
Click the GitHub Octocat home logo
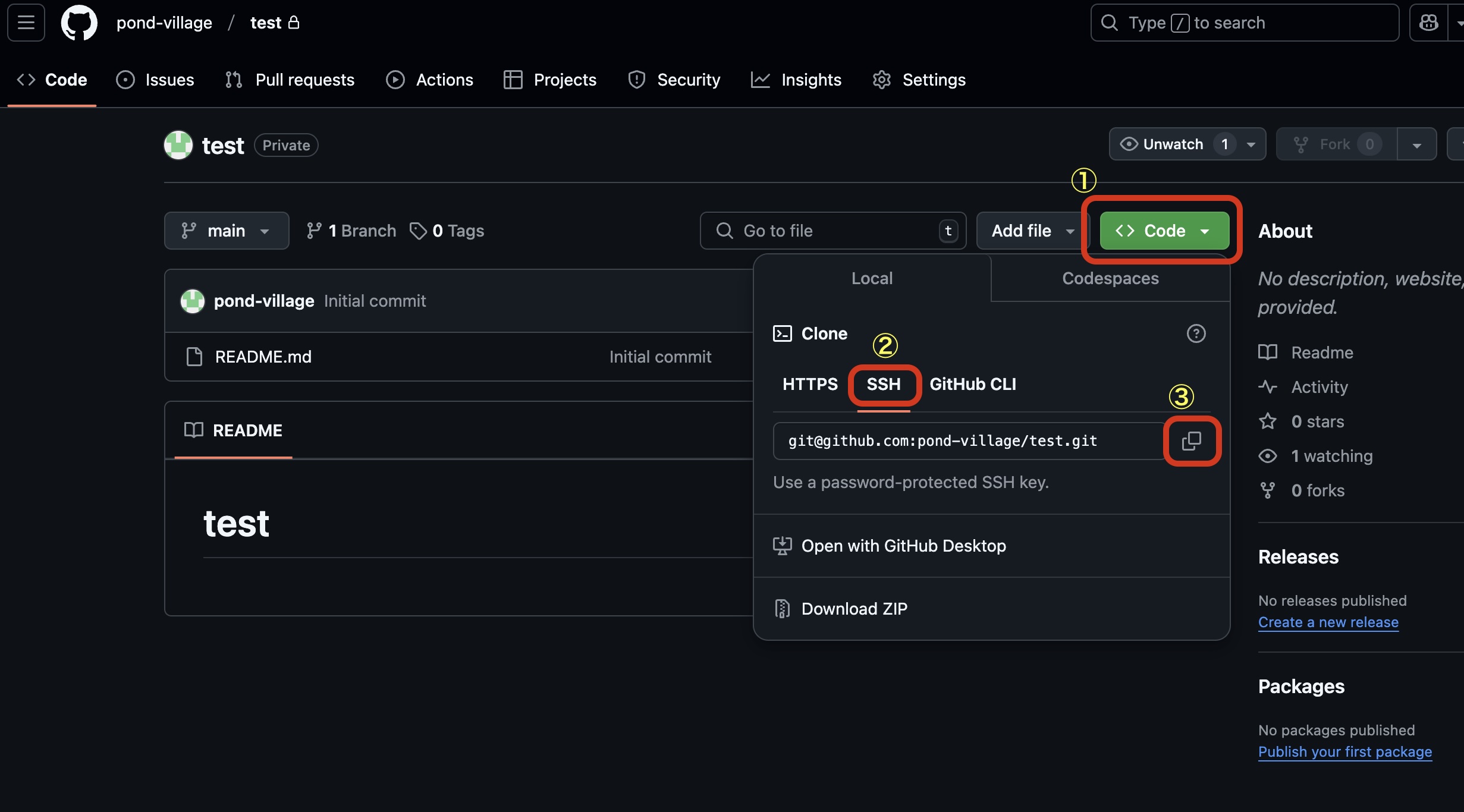tap(79, 23)
